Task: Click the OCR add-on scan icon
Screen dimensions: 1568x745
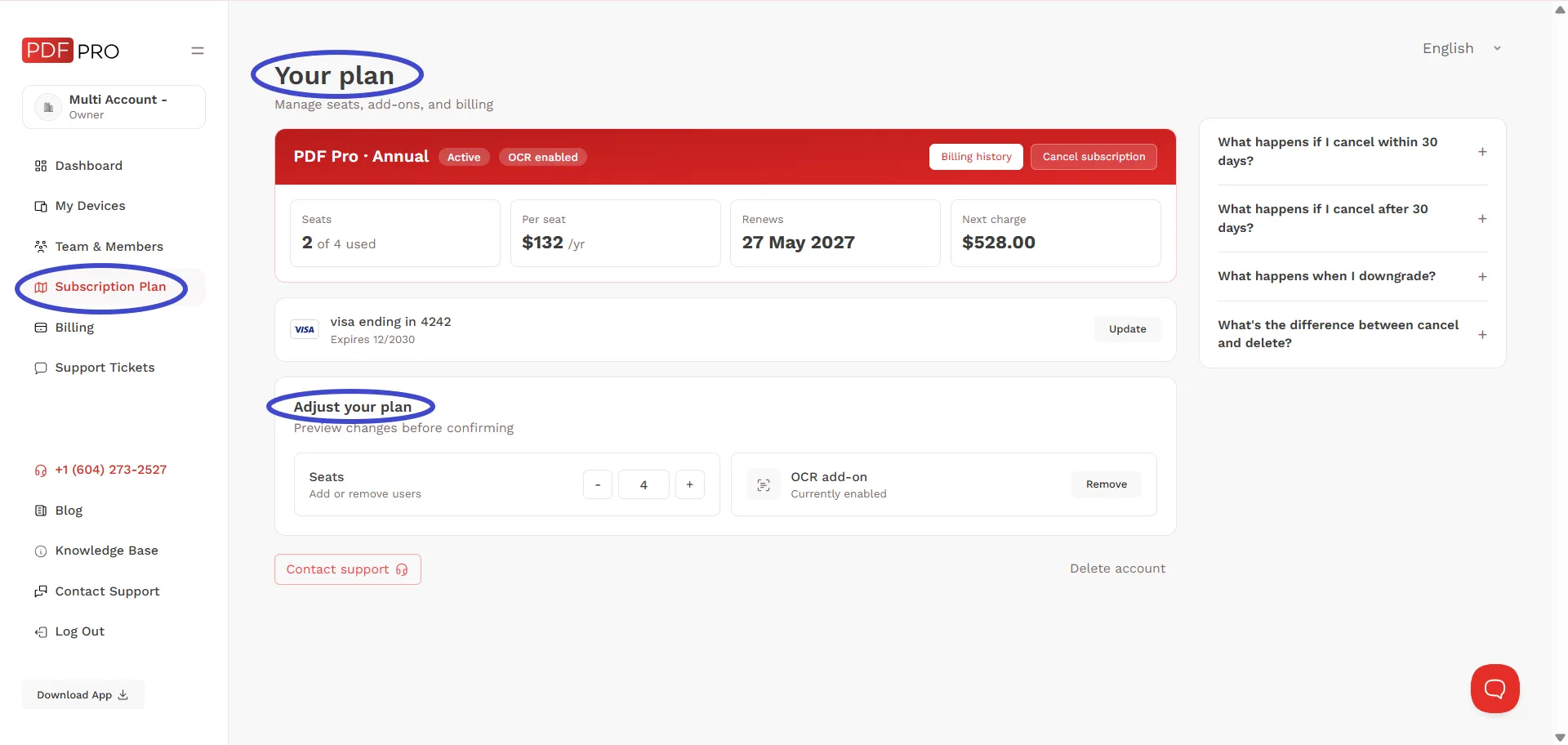Action: coord(764,485)
